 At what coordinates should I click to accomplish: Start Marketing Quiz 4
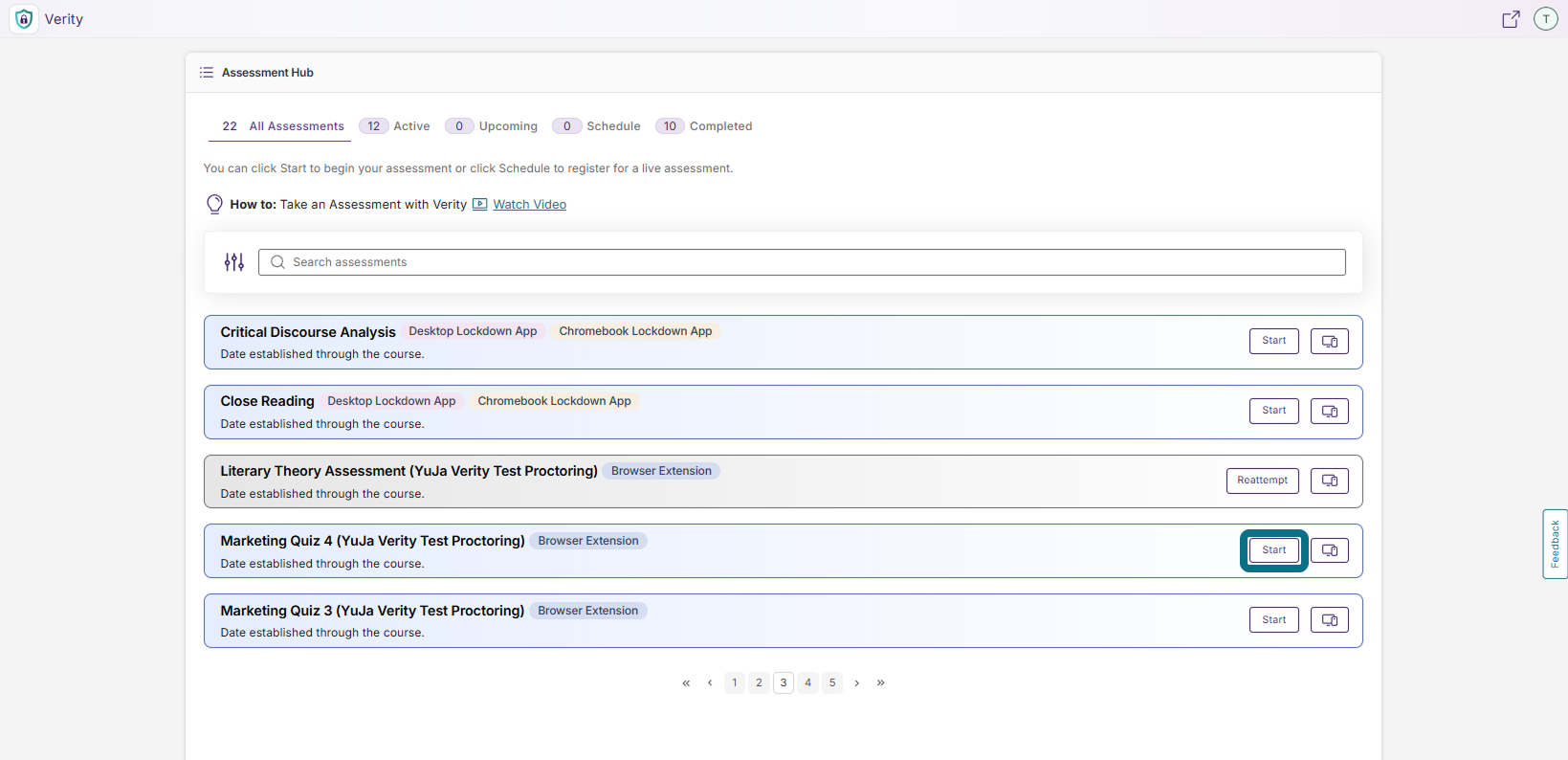(1274, 550)
